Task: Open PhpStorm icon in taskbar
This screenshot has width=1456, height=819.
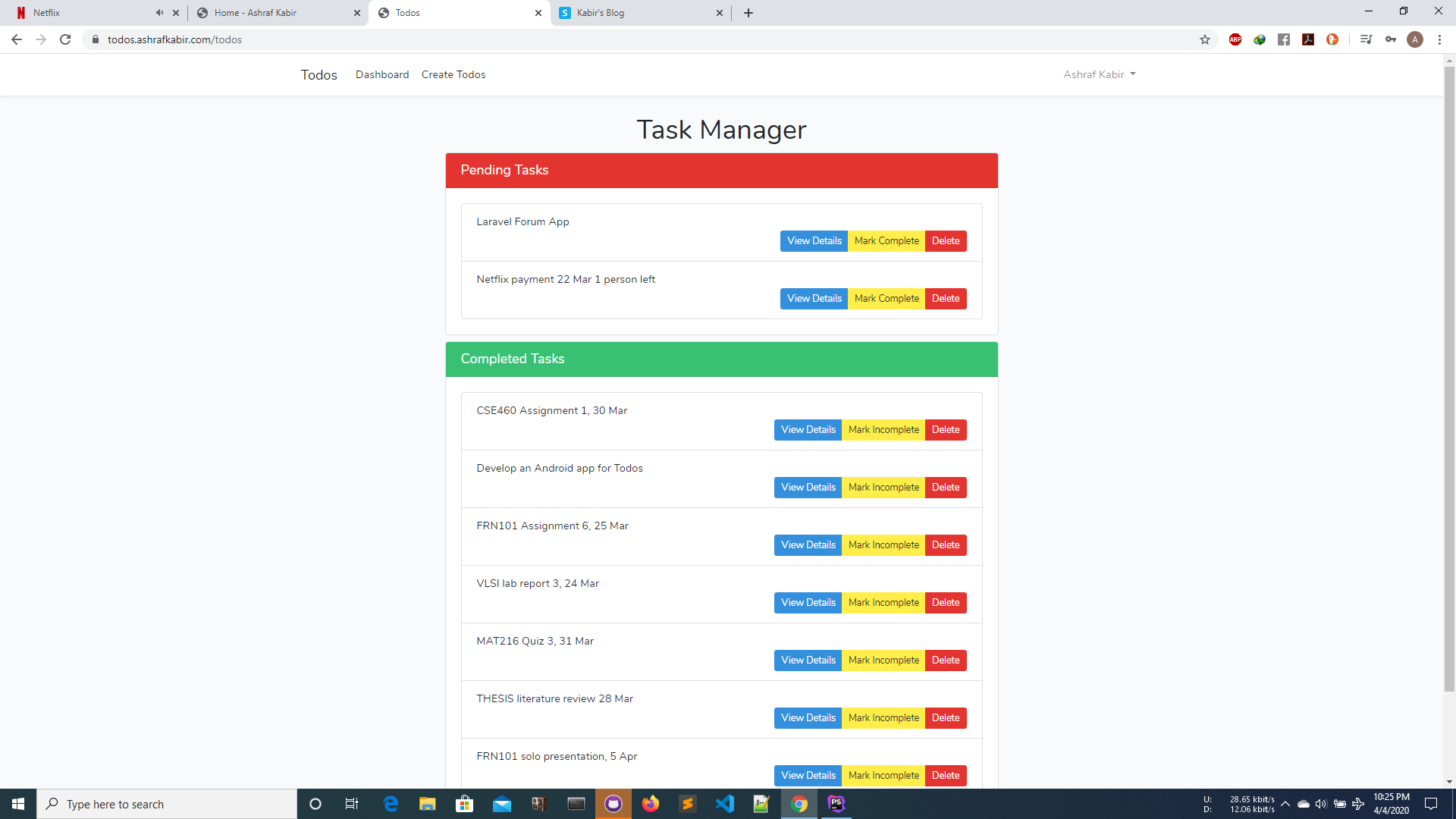Action: click(836, 804)
